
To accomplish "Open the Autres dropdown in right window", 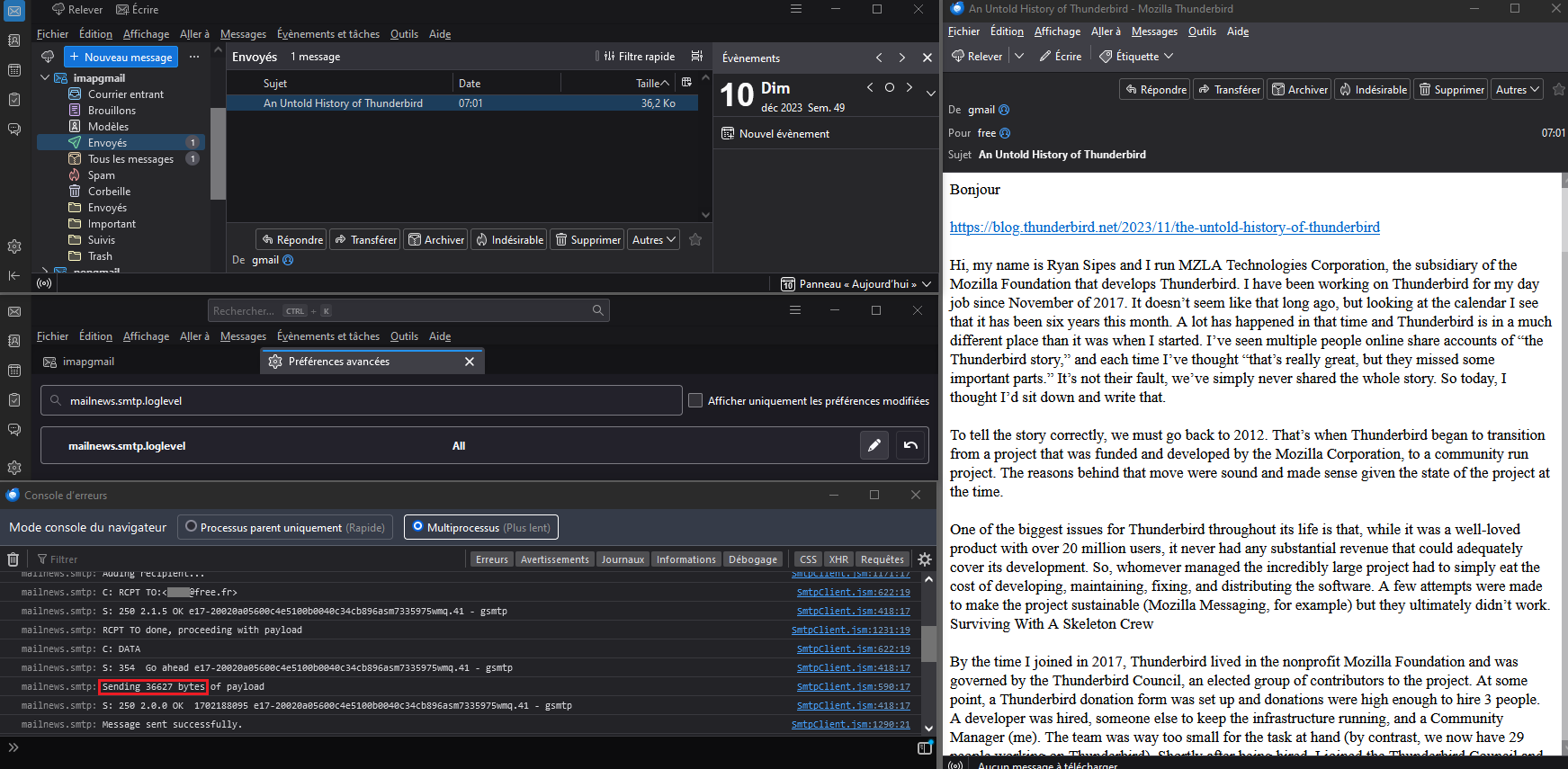I will (1517, 89).
